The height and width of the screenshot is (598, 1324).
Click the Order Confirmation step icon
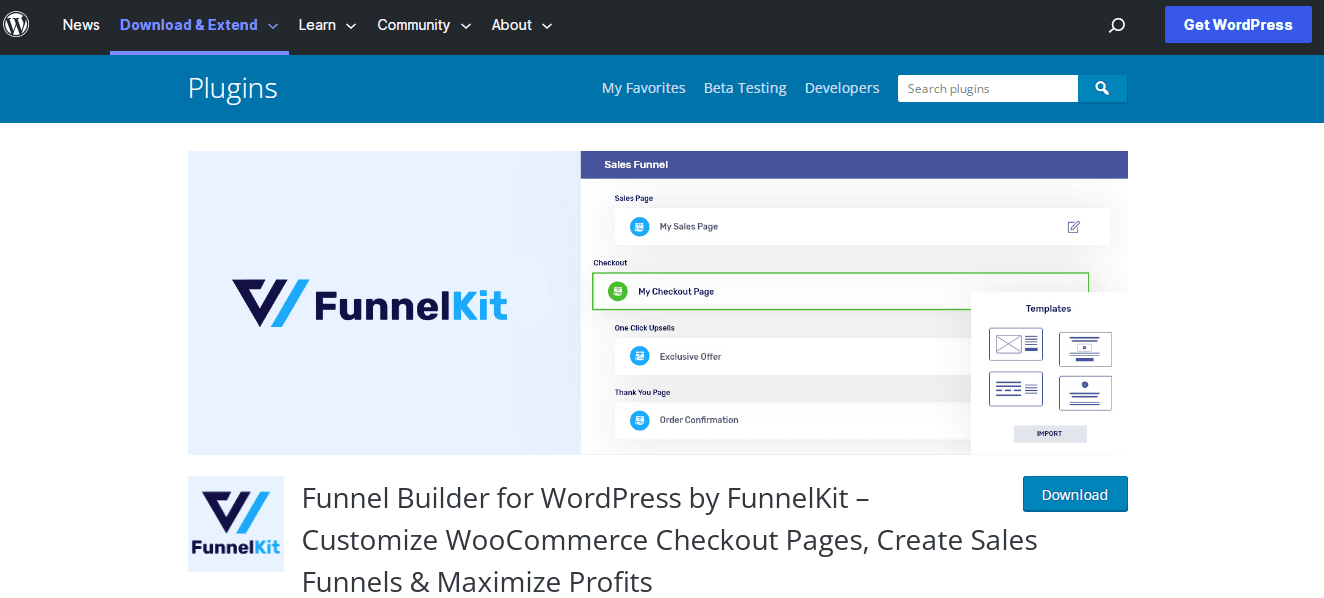(x=639, y=420)
